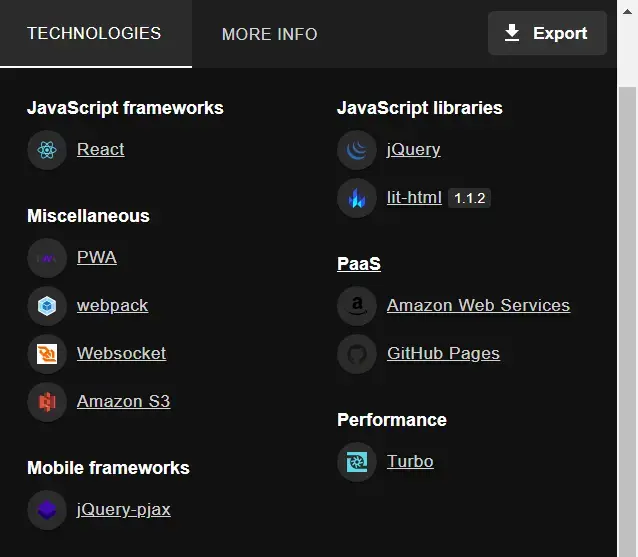Image resolution: width=638 pixels, height=557 pixels.
Task: Open the PaaS category link
Action: coord(359,263)
